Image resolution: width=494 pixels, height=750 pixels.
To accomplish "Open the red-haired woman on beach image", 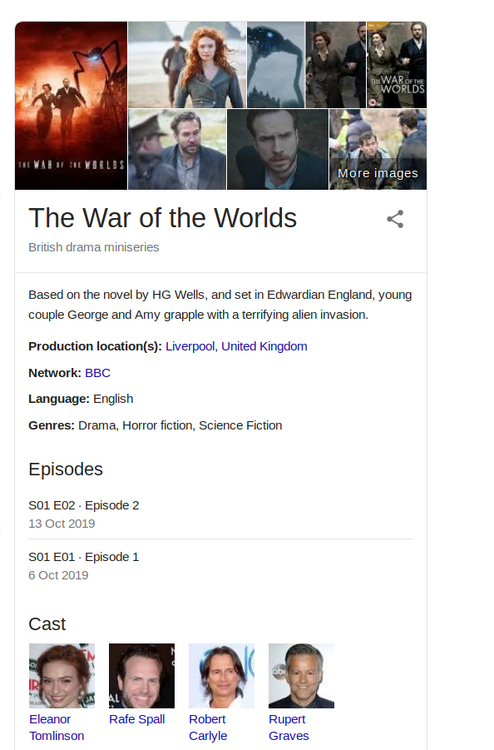I will point(187,65).
